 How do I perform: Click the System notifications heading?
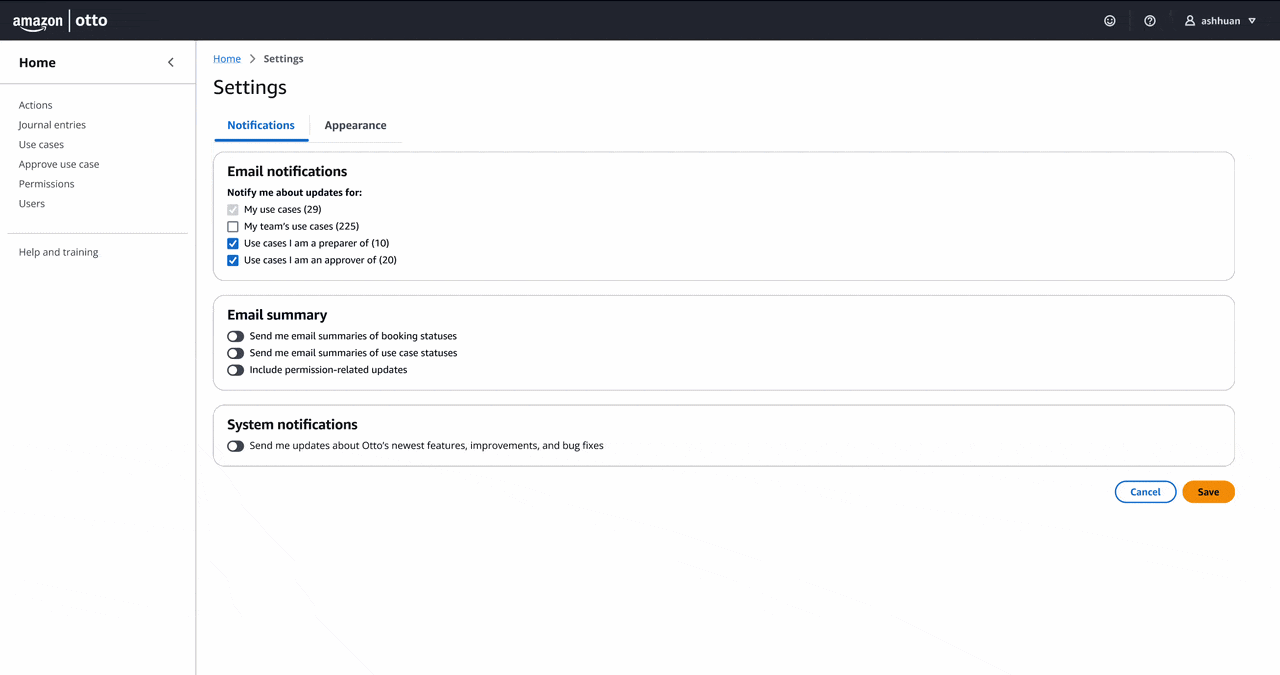point(292,425)
